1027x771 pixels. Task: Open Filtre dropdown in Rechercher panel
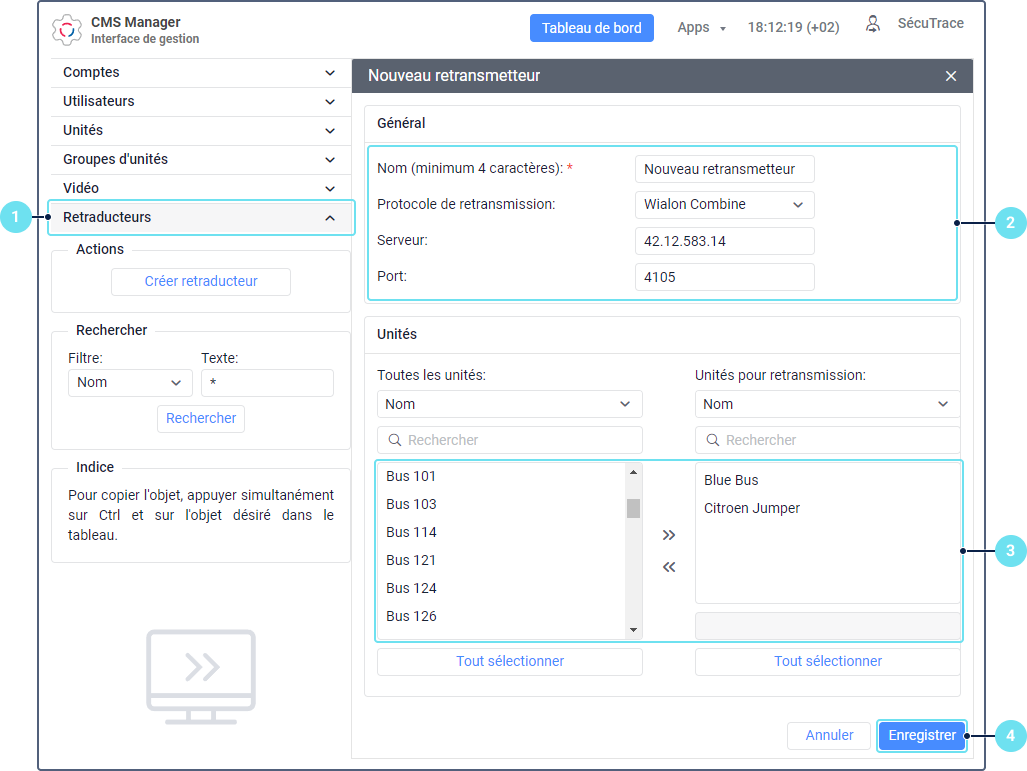coord(130,383)
